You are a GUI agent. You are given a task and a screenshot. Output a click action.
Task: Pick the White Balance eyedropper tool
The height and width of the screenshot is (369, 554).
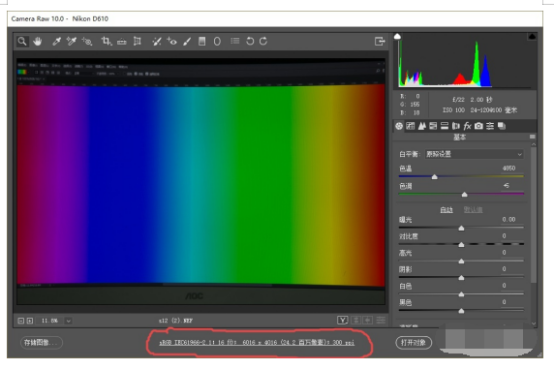57,42
